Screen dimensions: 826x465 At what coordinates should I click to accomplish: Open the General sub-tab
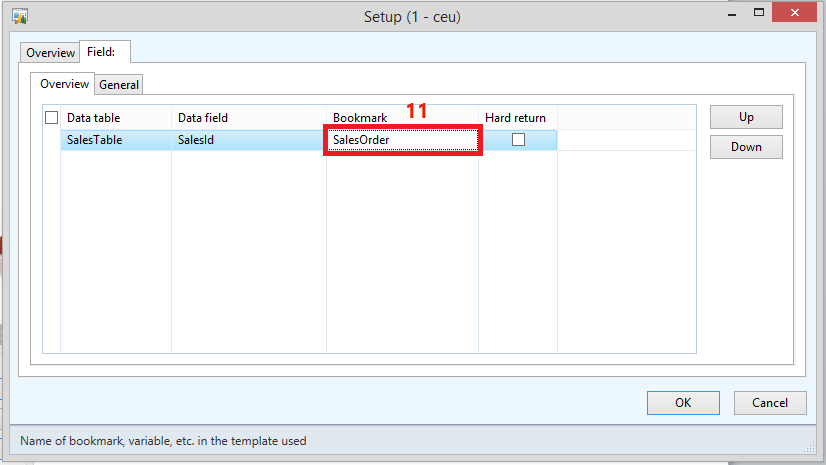click(x=119, y=85)
